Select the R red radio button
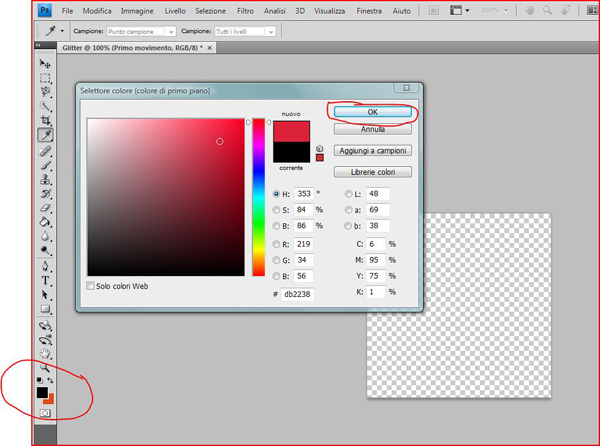 click(x=276, y=244)
